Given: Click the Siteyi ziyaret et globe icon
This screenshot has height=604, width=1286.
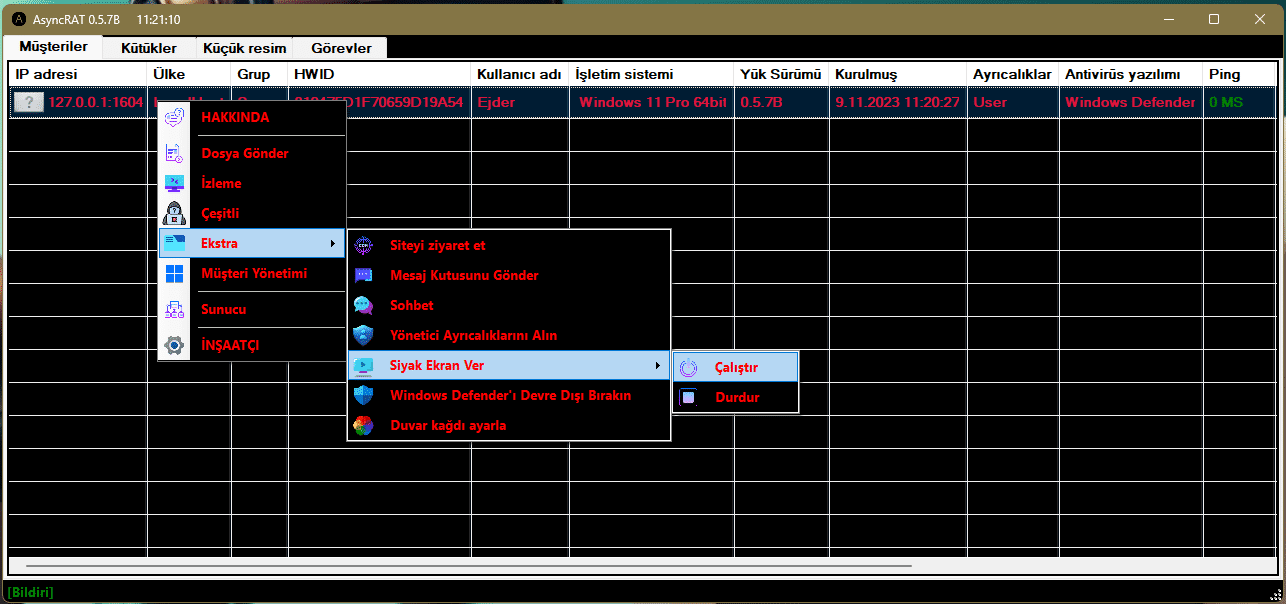Looking at the screenshot, I should click(363, 245).
